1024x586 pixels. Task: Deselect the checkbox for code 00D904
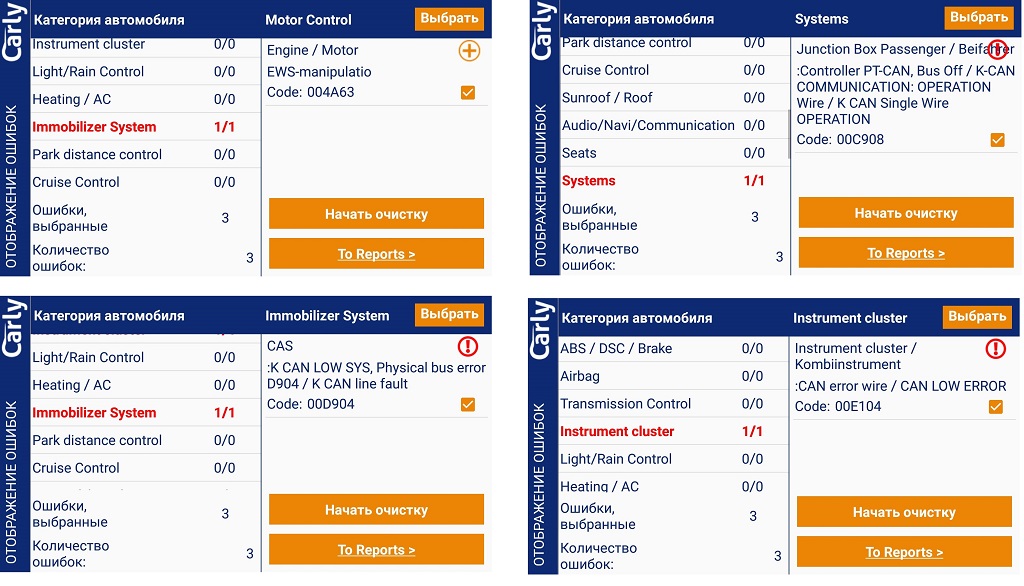point(467,404)
